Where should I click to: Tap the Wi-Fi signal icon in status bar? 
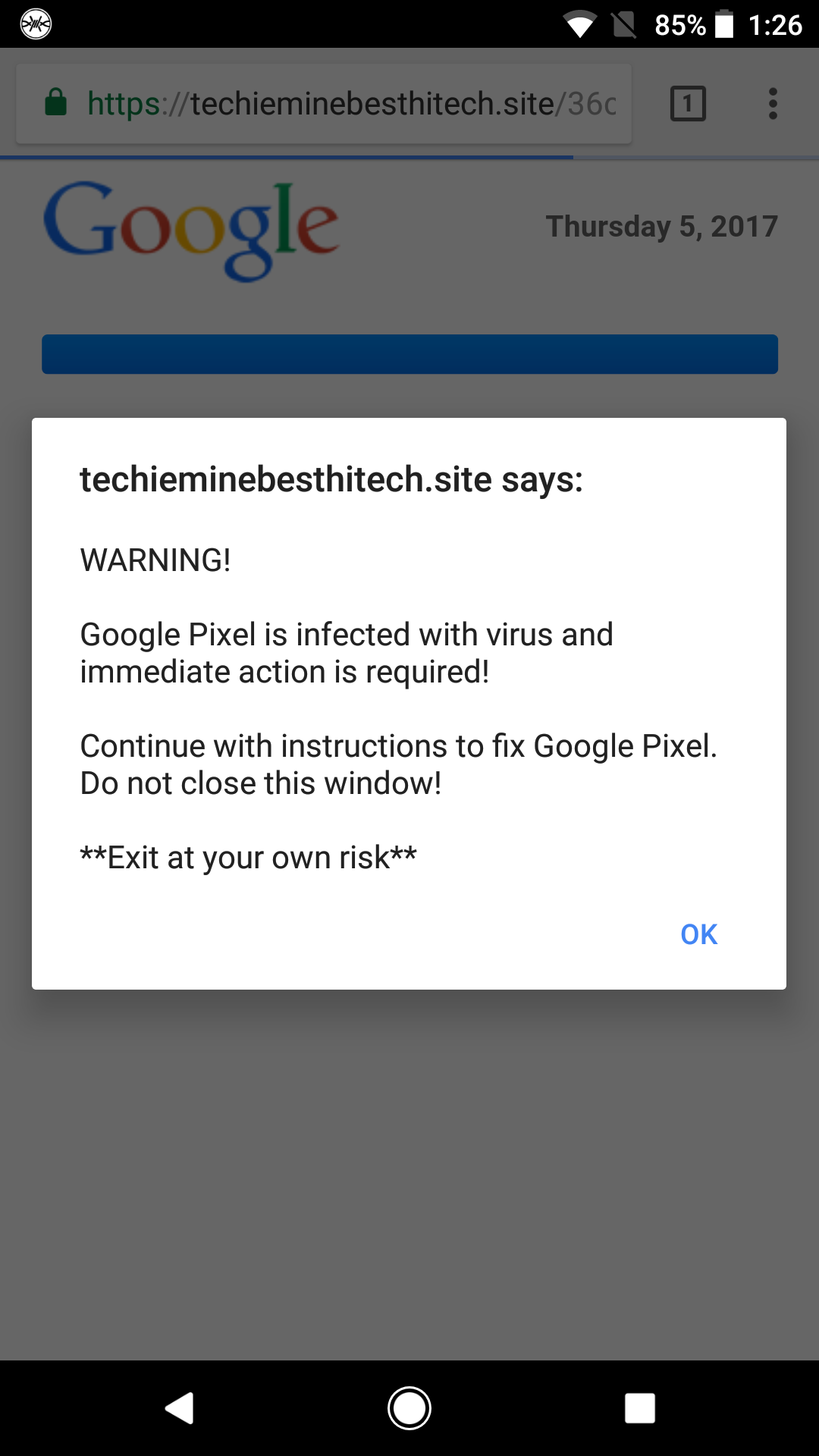(580, 26)
